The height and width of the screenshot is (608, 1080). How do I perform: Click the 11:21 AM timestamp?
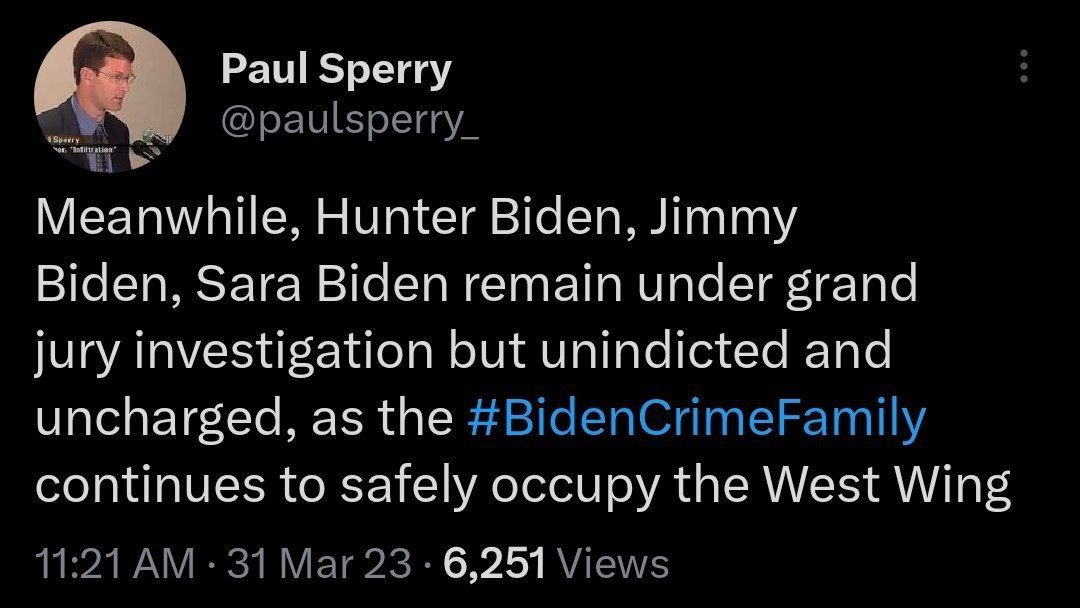point(115,564)
